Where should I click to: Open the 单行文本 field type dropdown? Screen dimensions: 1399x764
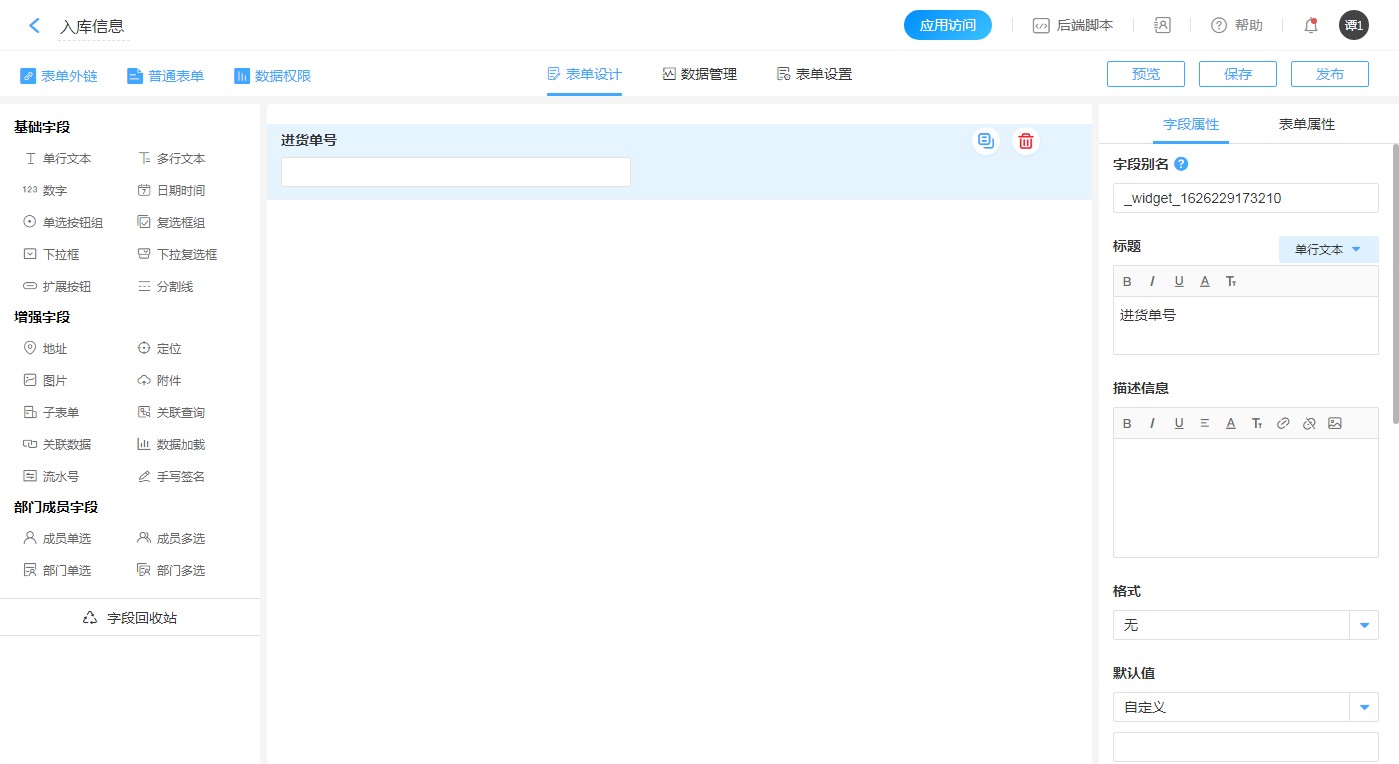[1328, 250]
